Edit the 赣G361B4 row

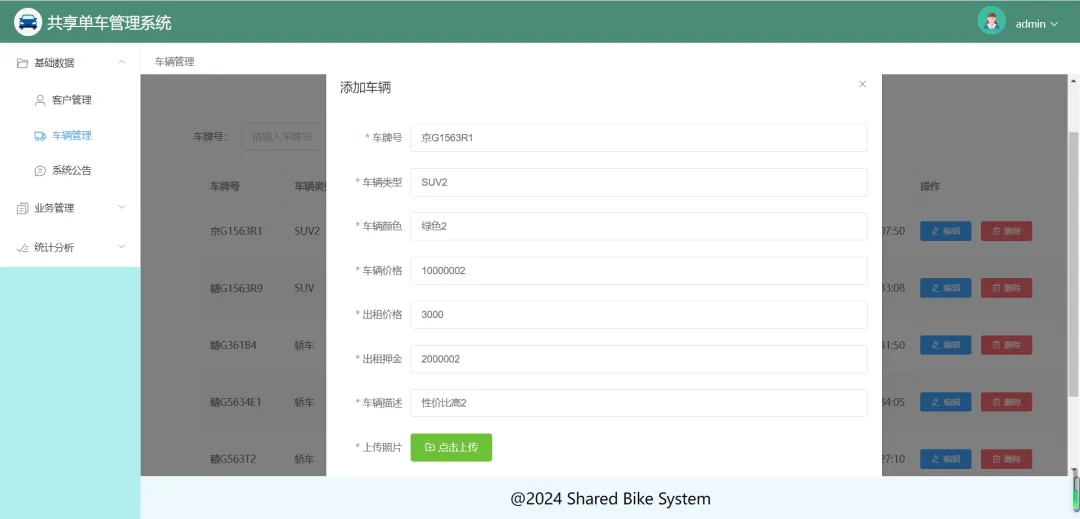(946, 345)
